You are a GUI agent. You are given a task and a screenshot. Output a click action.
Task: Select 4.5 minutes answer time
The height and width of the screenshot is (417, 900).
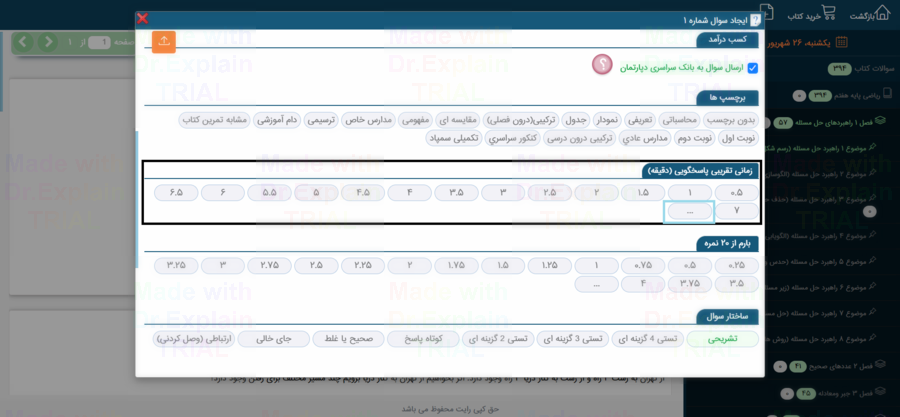[363, 193]
